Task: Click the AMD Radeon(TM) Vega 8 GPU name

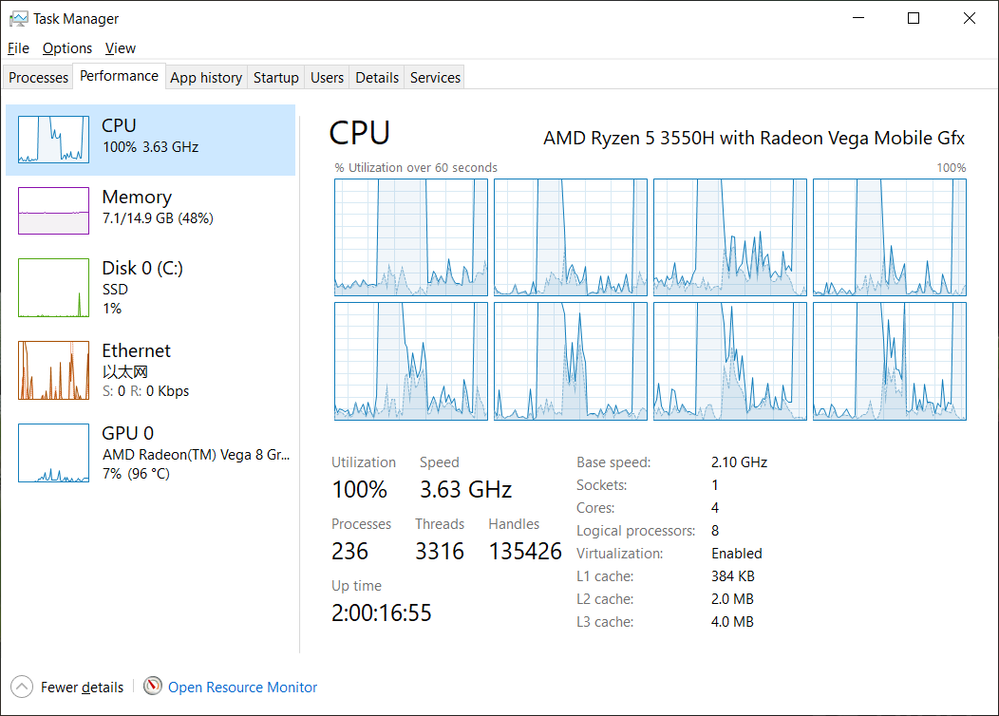Action: (x=196, y=455)
